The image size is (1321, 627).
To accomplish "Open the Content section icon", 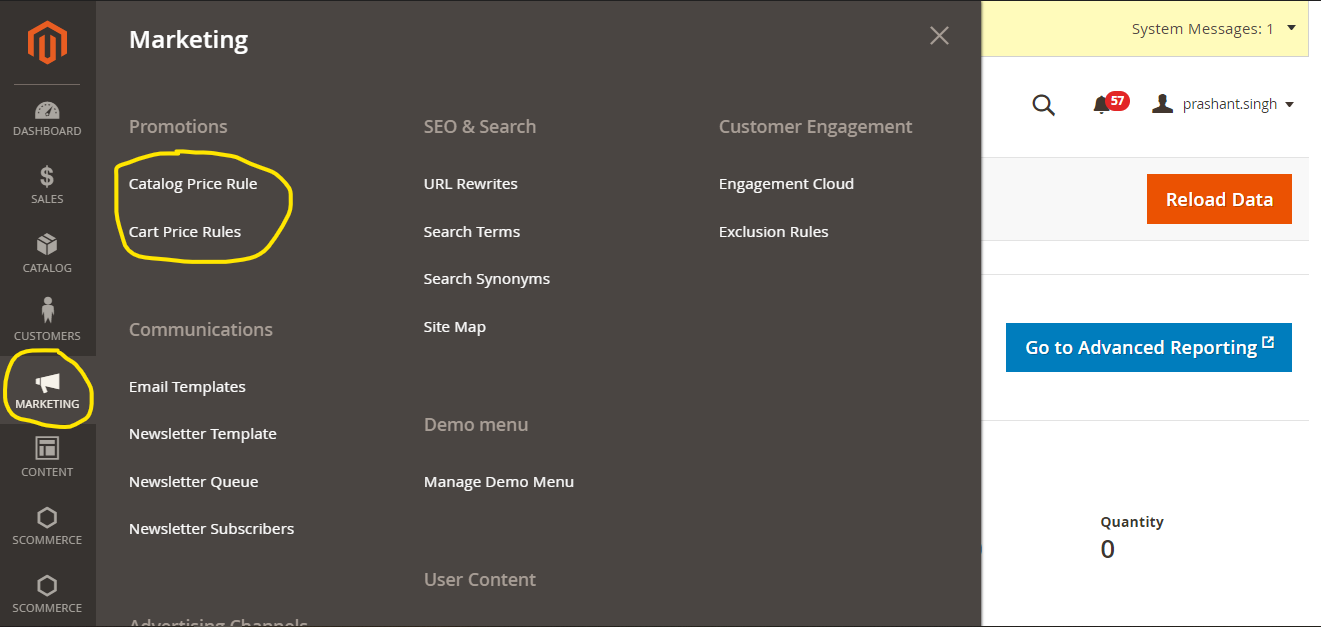I will pos(47,452).
